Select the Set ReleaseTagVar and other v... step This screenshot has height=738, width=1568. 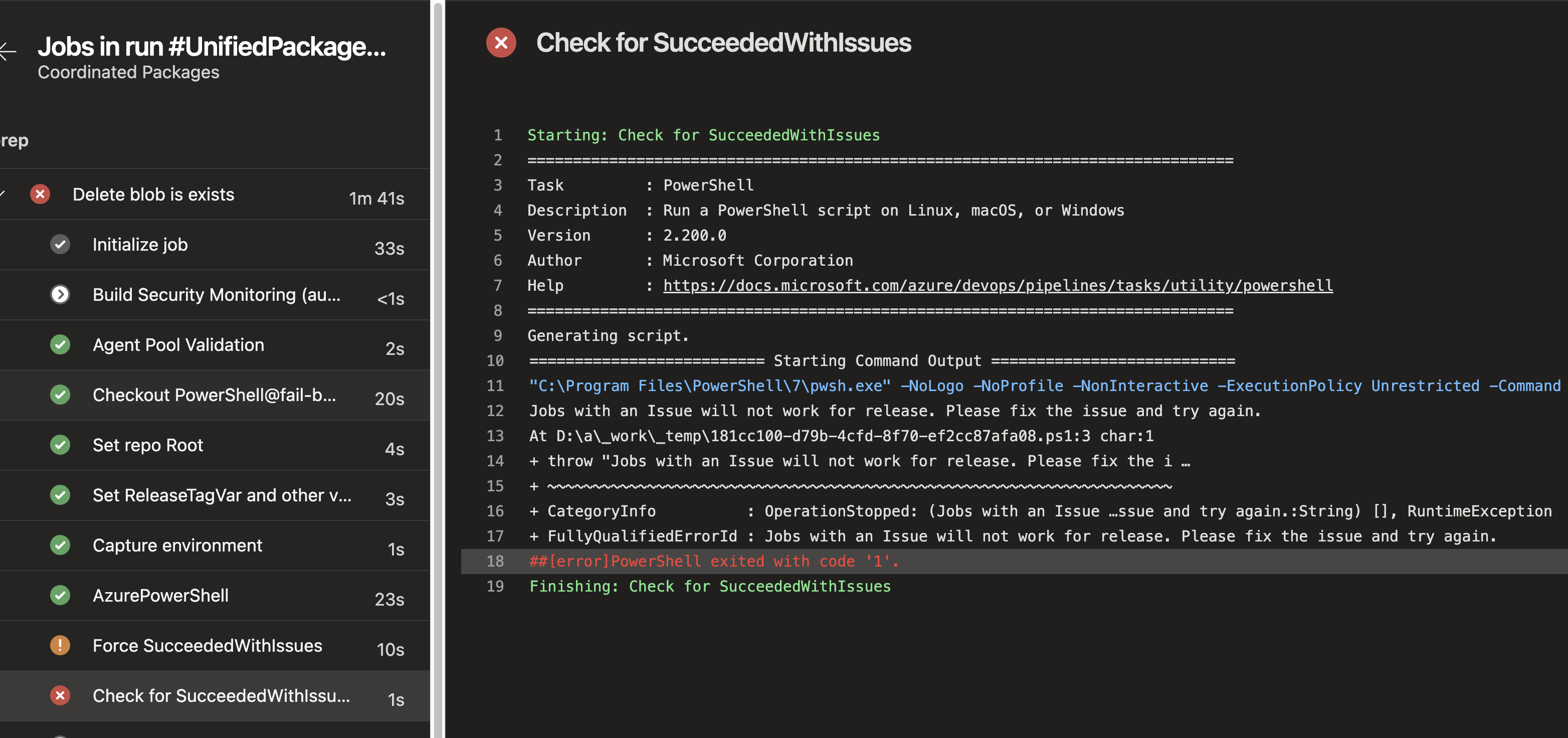click(x=215, y=495)
